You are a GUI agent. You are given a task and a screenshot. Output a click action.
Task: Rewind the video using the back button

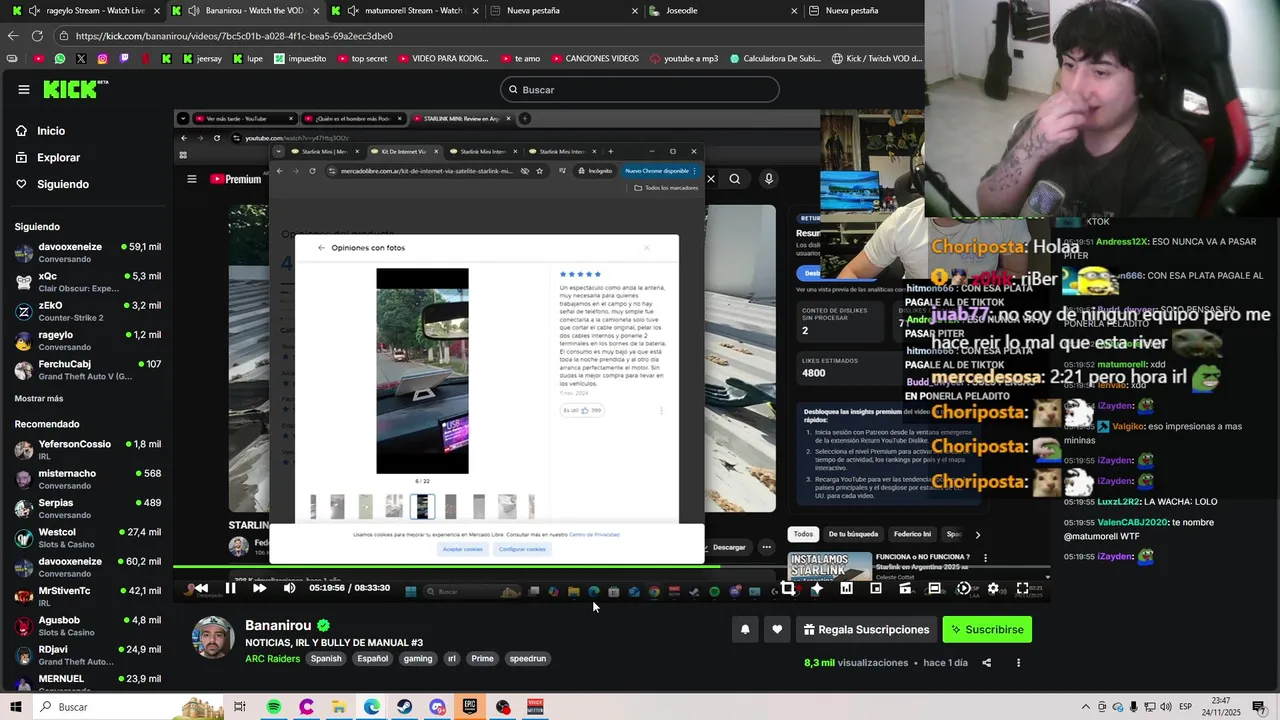point(200,588)
